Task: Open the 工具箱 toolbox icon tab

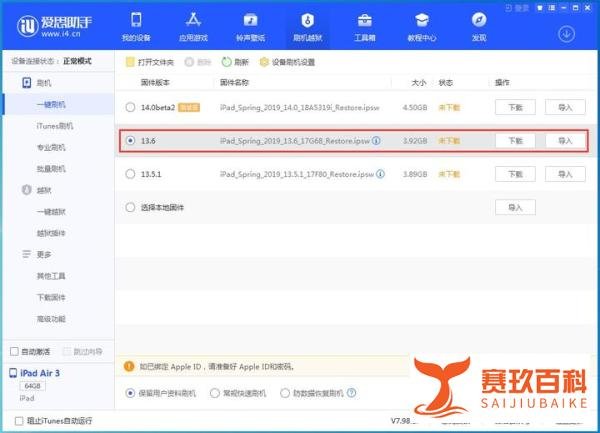Action: pos(365,26)
